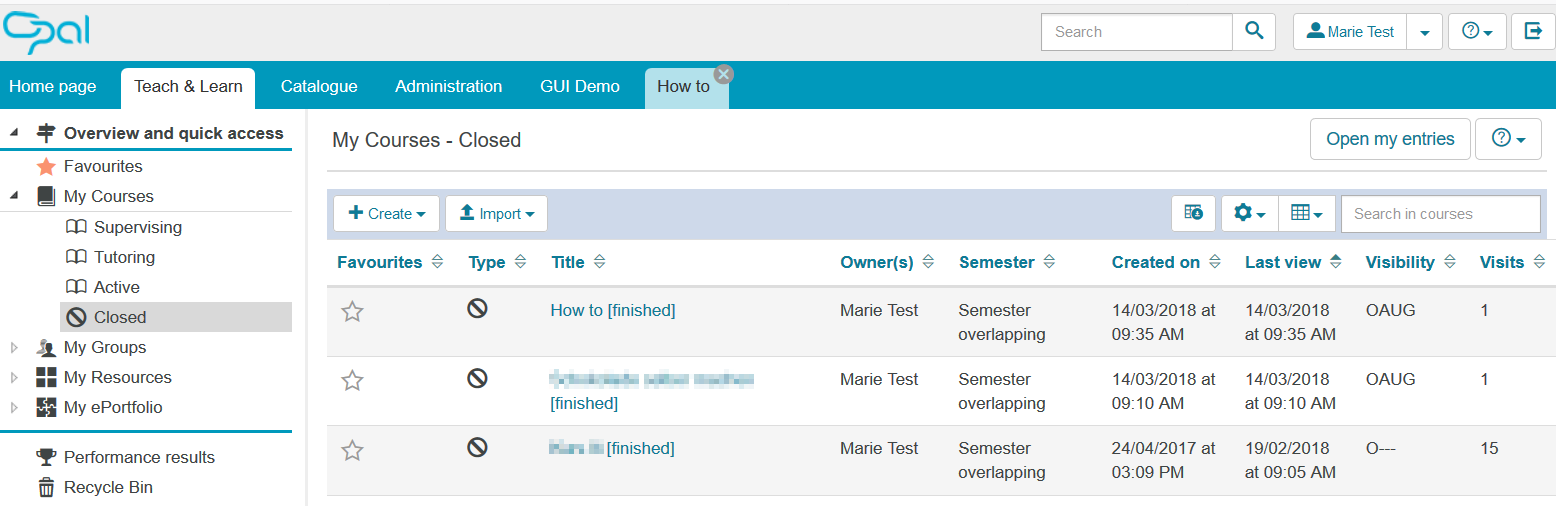
Task: Mark the 15-visit course as favourite
Action: click(352, 450)
